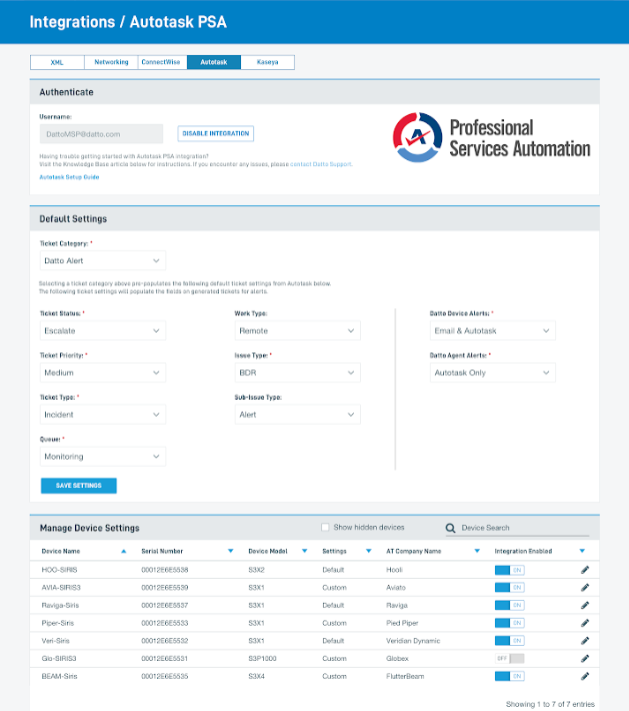This screenshot has width=629, height=711.
Task: Open Ticket Priority dropdown
Action: 102,373
